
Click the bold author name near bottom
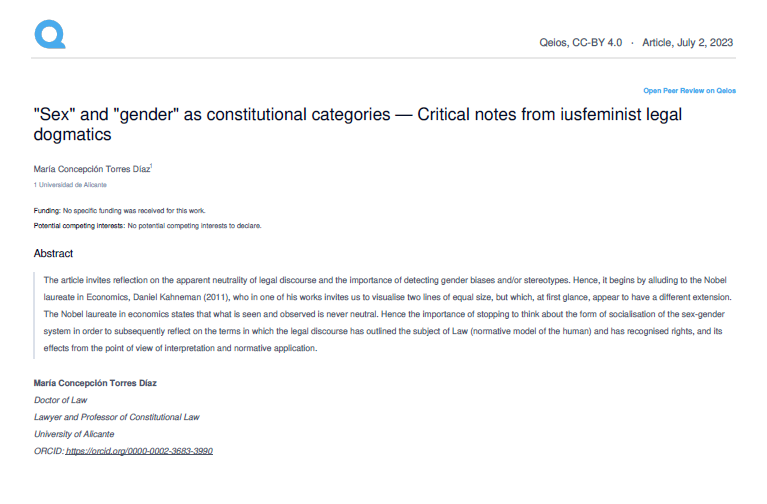[x=95, y=383]
